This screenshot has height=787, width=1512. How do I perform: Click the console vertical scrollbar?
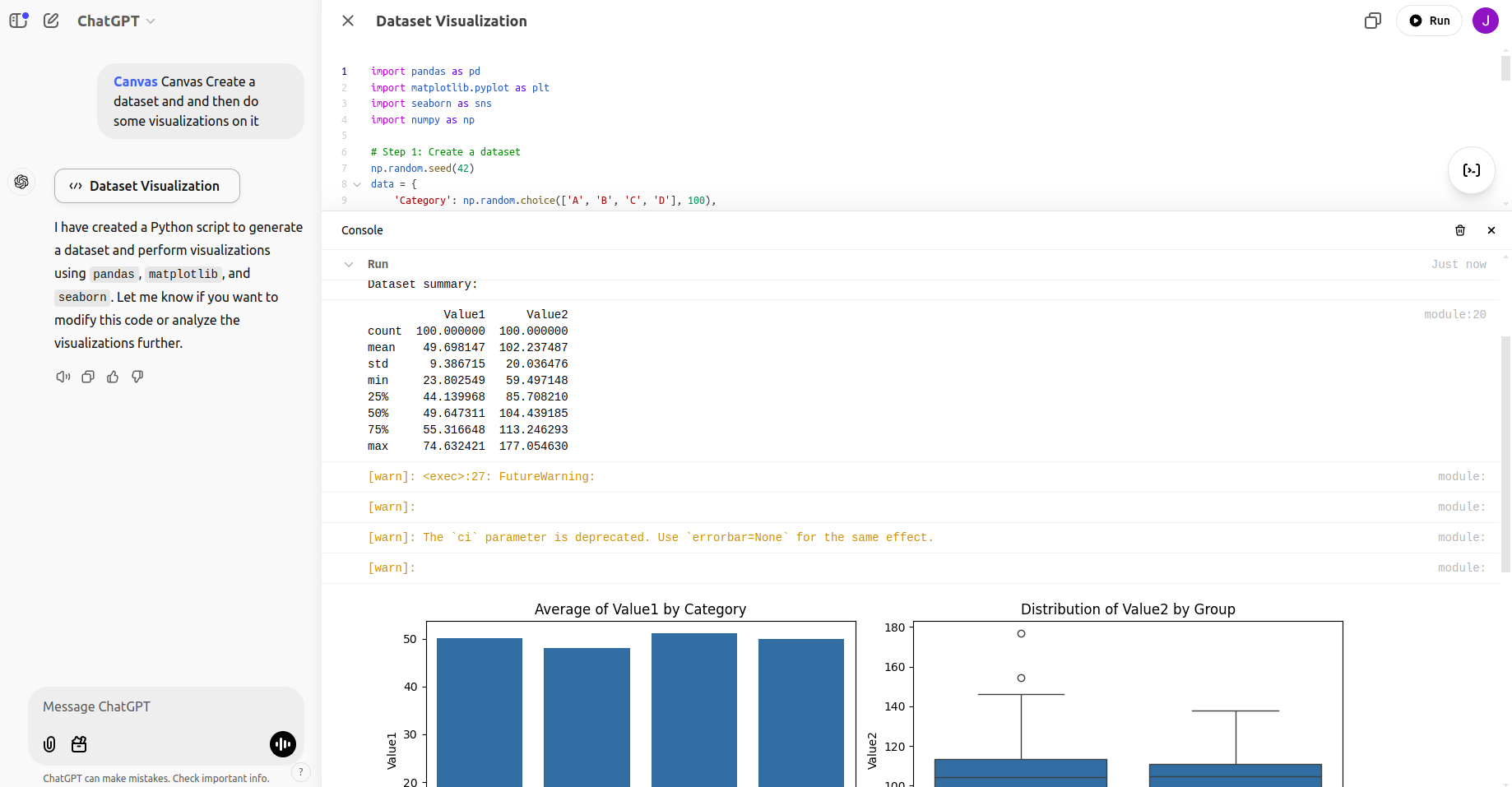(x=1505, y=453)
